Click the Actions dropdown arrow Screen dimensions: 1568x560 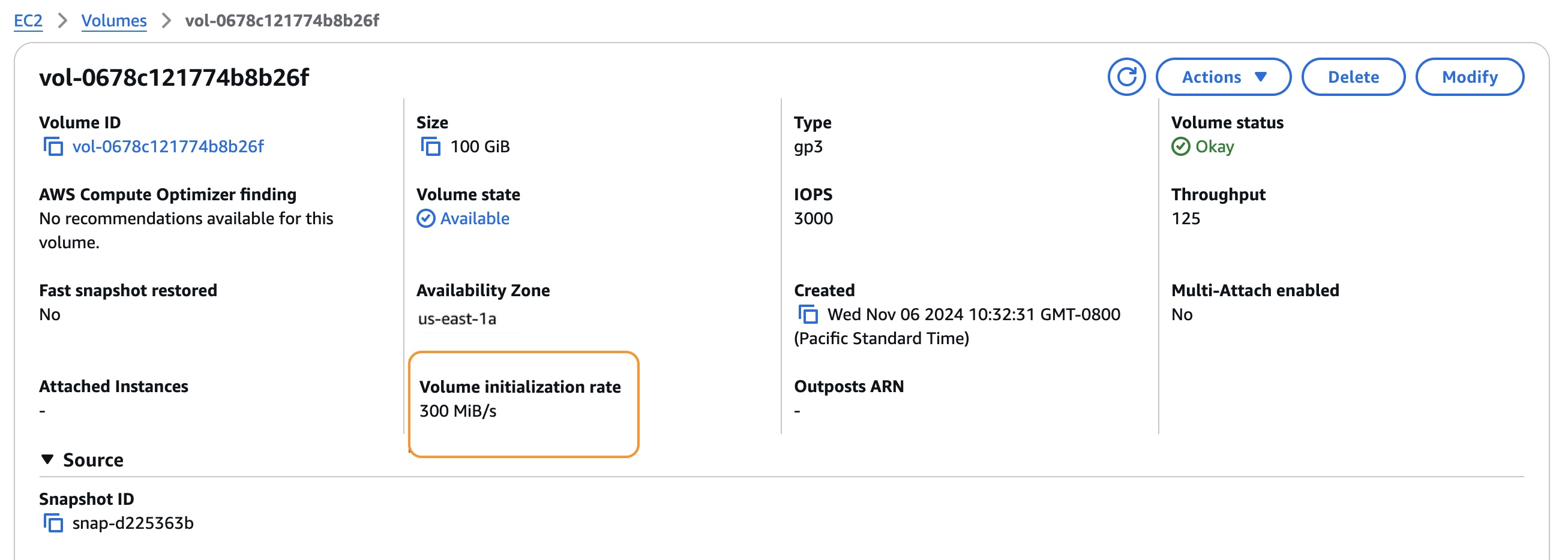(1261, 77)
